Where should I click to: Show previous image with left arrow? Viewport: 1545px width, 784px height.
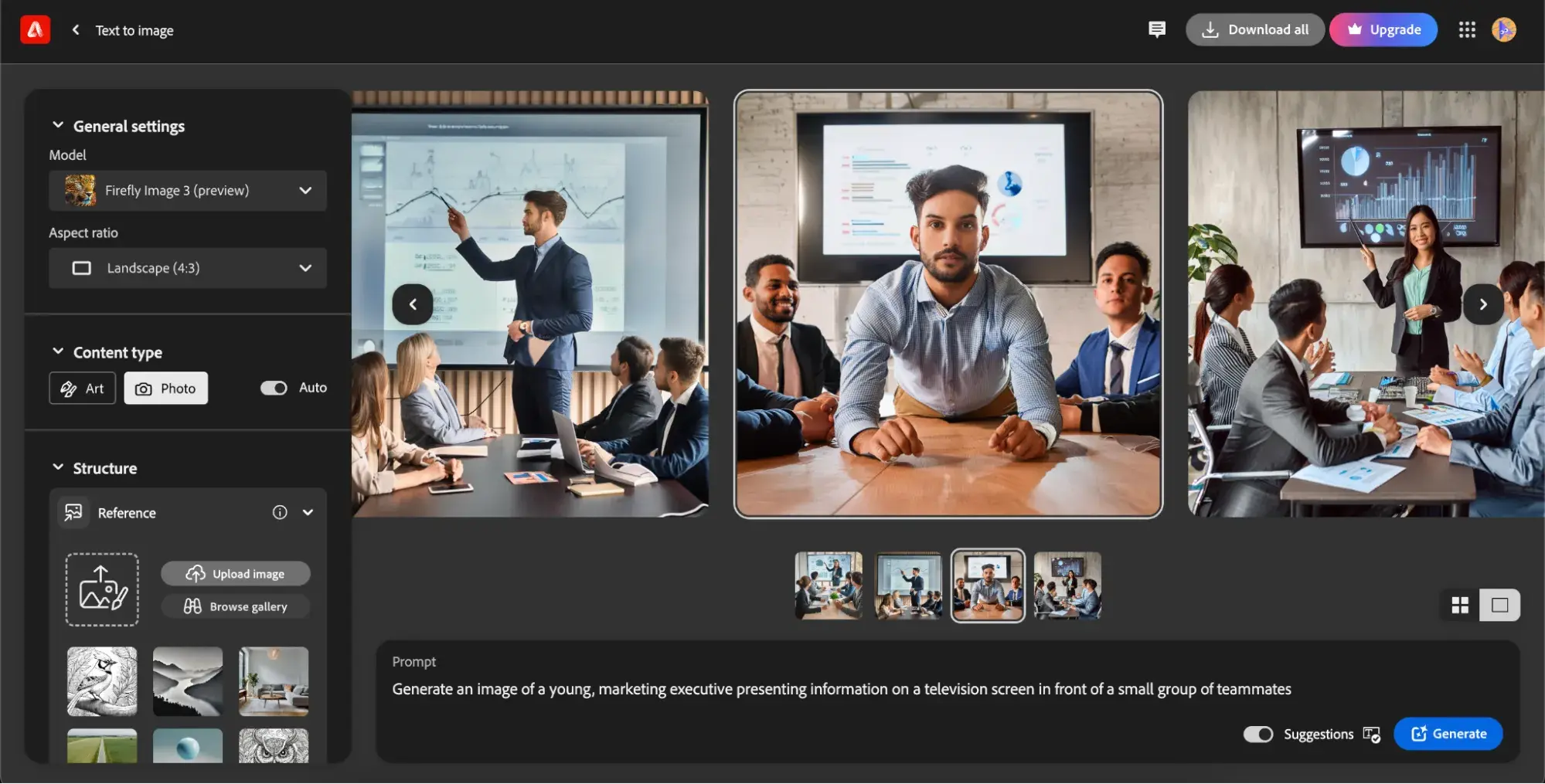pyautogui.click(x=413, y=304)
